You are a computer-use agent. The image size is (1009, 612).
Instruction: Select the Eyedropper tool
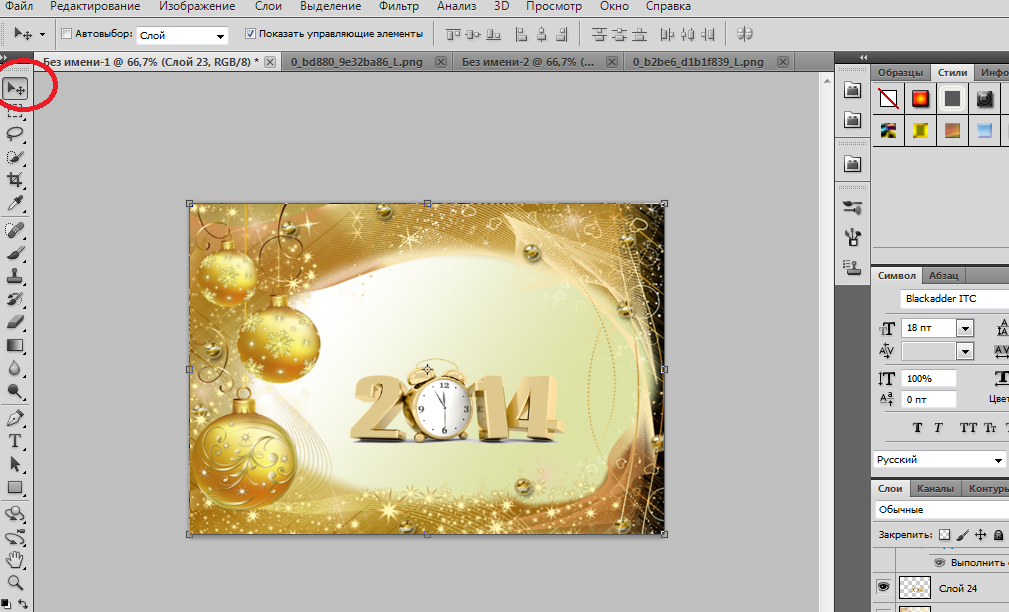tap(15, 203)
